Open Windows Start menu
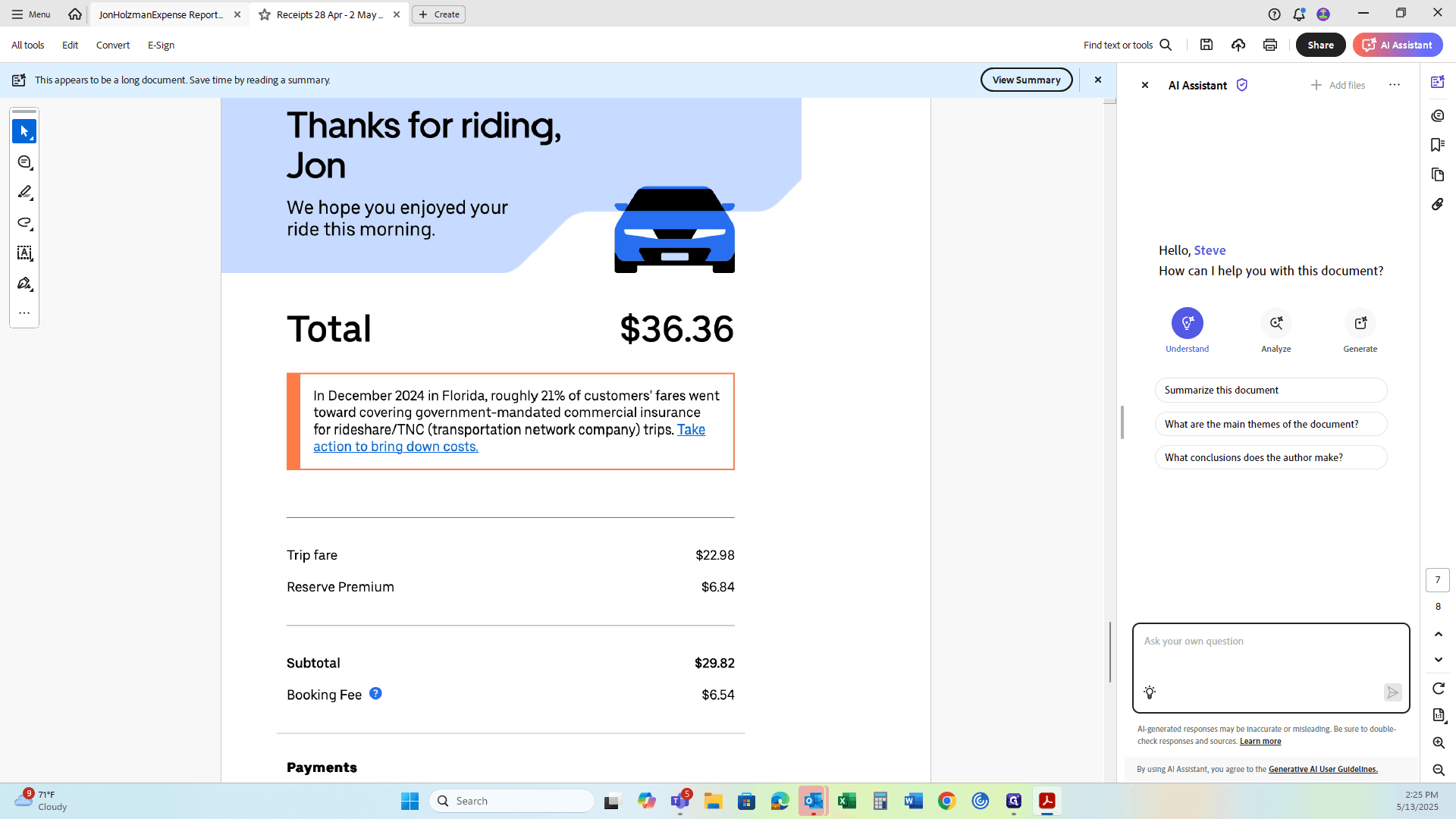This screenshot has height=819, width=1456. pyautogui.click(x=409, y=801)
